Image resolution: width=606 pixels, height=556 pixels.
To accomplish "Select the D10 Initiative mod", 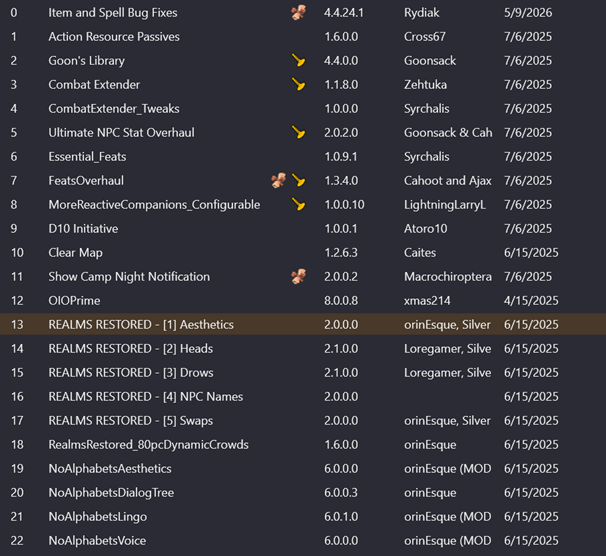I will pos(303,228).
